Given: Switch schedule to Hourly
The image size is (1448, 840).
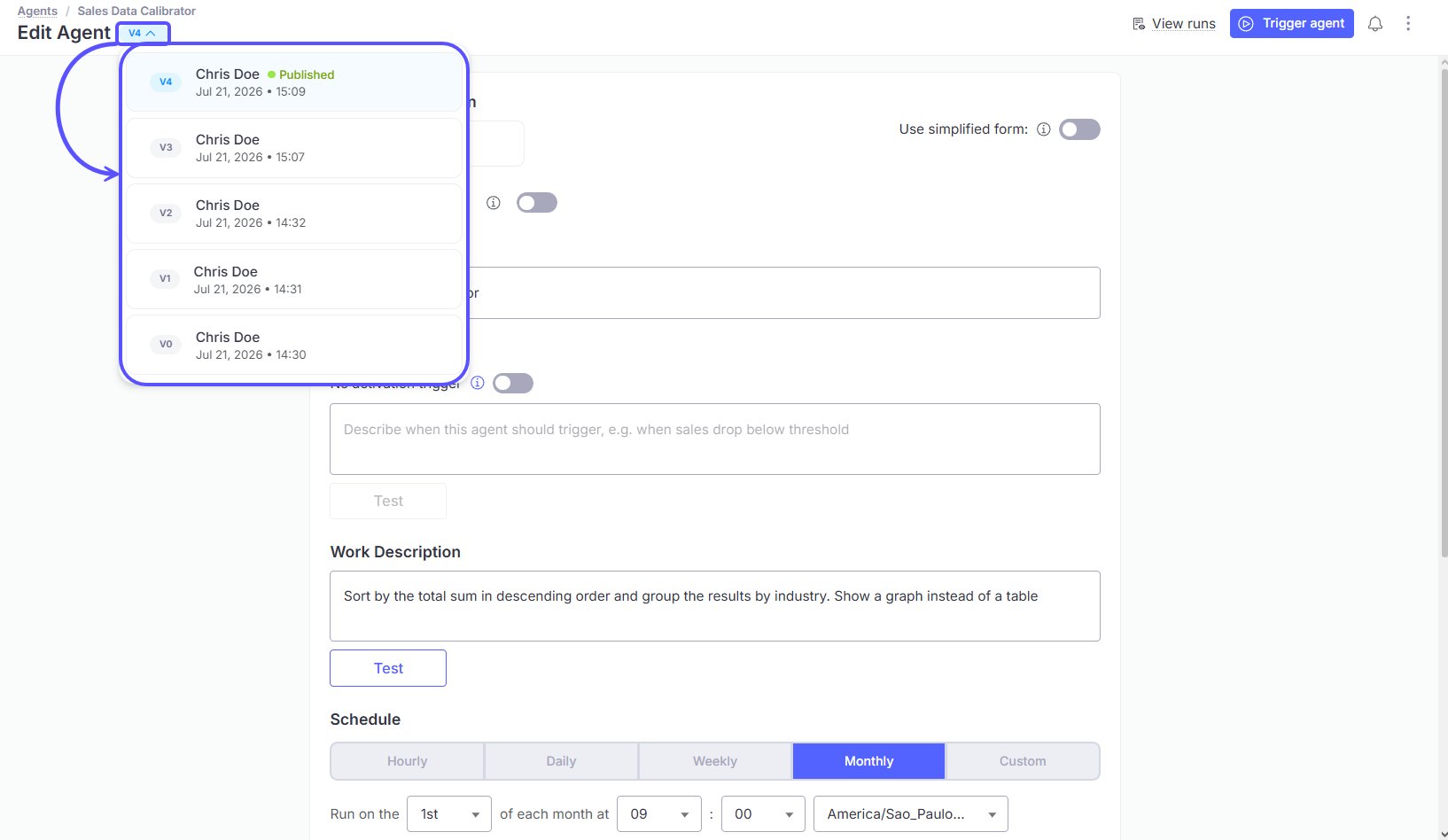Looking at the screenshot, I should pyautogui.click(x=407, y=761).
